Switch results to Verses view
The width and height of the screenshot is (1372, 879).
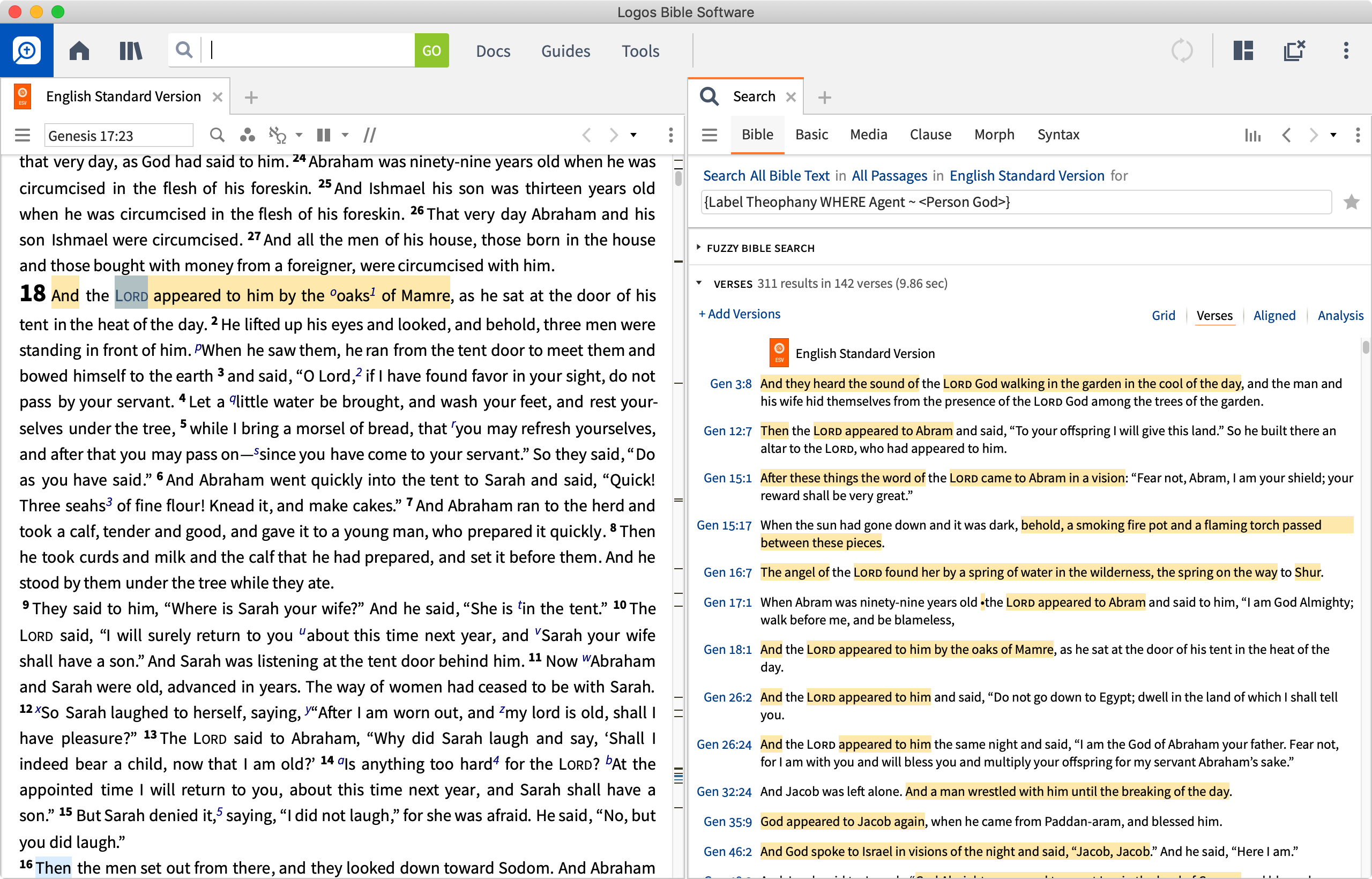click(x=1214, y=315)
